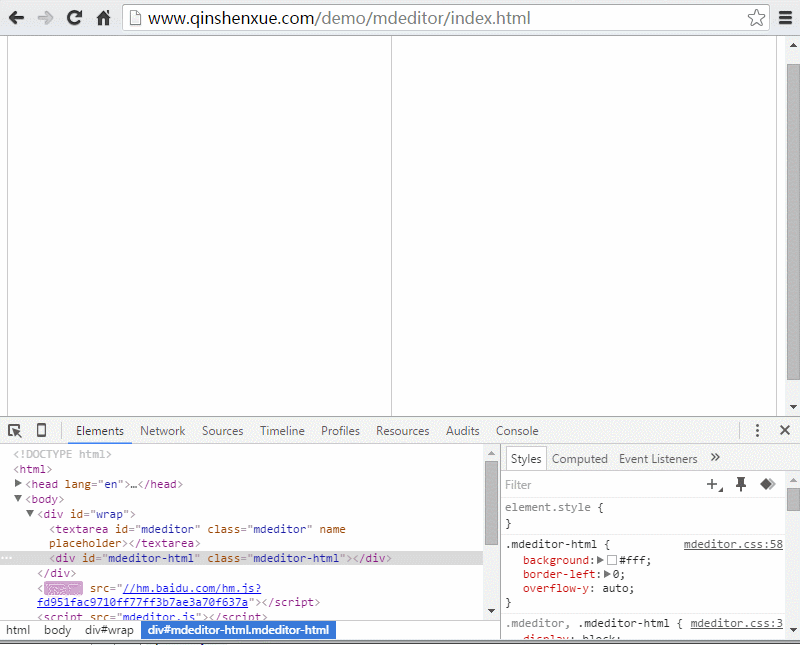Click the Elements panel scrollbar thumb
This screenshot has height=645, width=800.
[491, 503]
